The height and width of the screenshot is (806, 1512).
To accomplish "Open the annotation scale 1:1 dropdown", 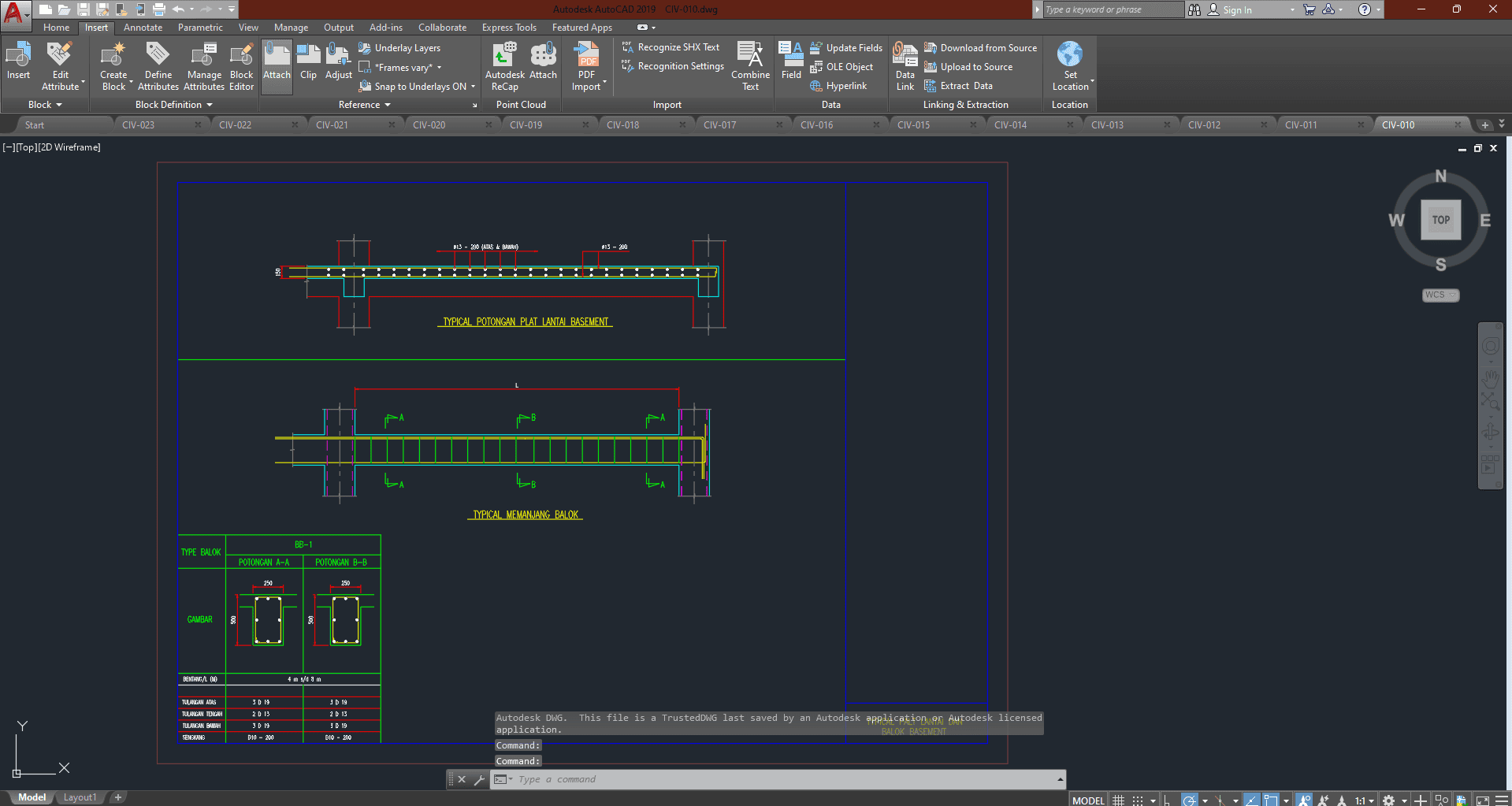I will pos(1365,800).
